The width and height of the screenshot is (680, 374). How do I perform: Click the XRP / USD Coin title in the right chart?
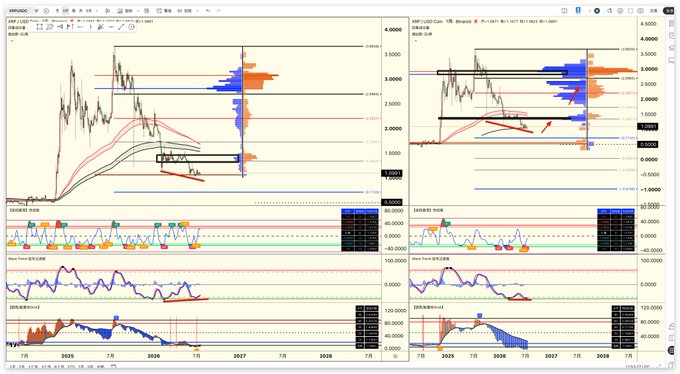coord(428,21)
